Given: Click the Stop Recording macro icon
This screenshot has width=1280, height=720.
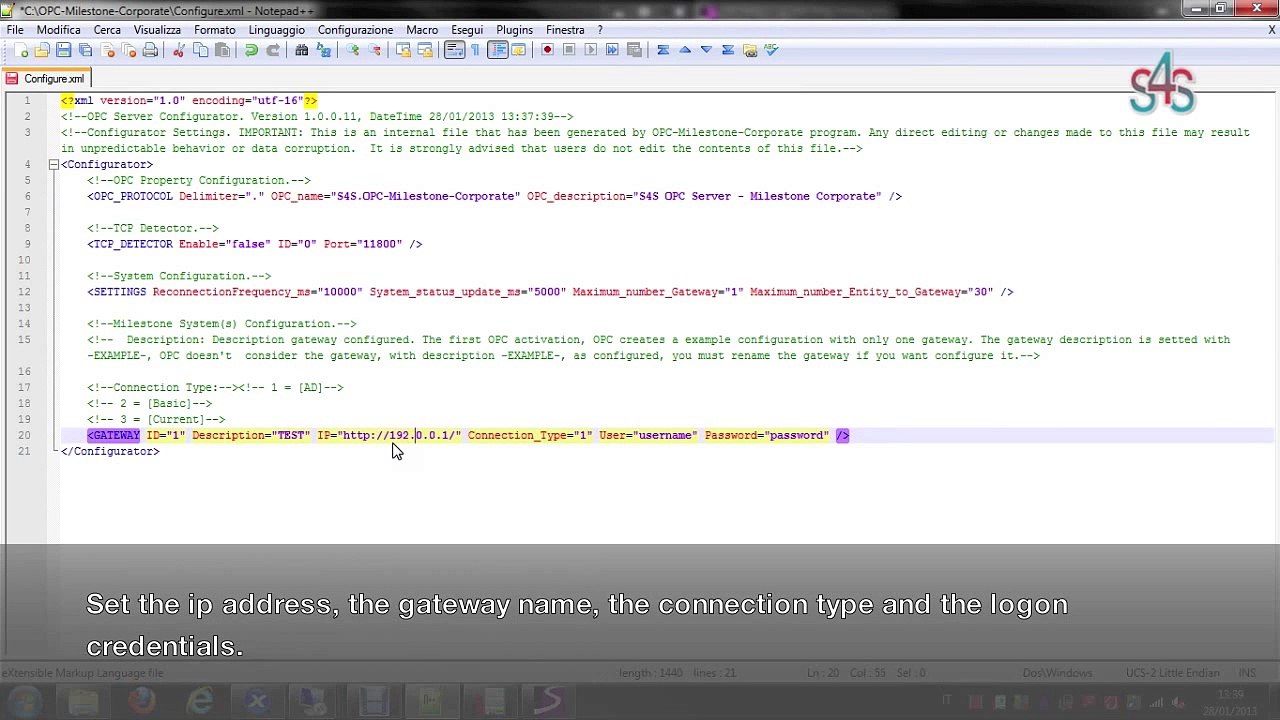Looking at the screenshot, I should pos(569,50).
